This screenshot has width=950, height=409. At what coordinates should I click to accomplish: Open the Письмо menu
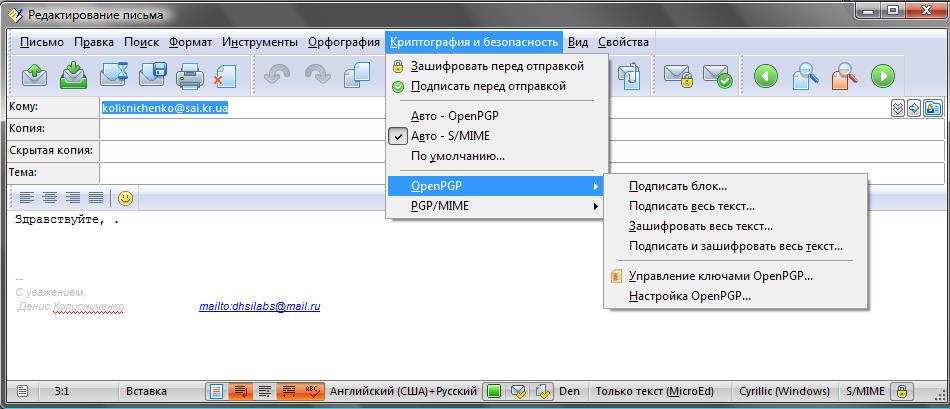42,42
